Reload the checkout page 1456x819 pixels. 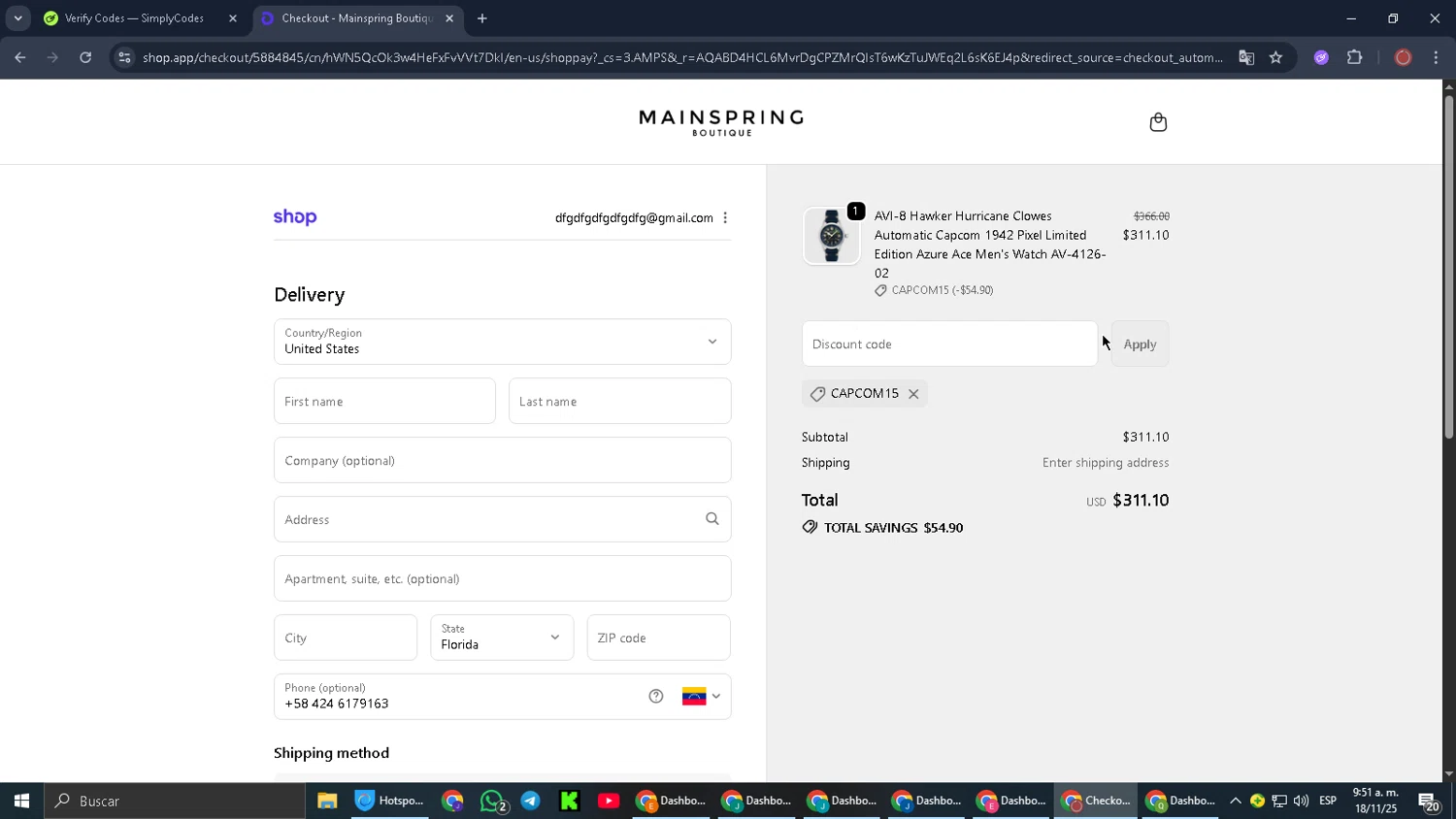pyautogui.click(x=85, y=58)
